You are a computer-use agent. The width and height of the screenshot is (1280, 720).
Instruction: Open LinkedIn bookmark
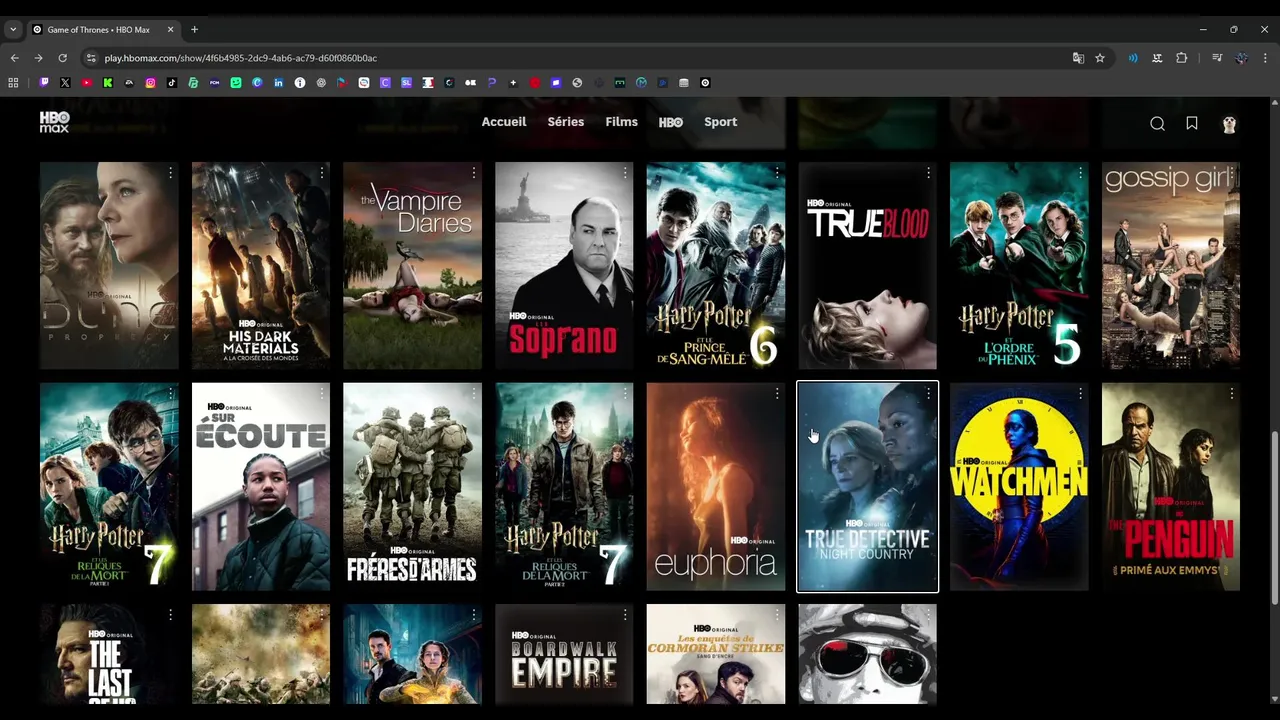coord(279,83)
